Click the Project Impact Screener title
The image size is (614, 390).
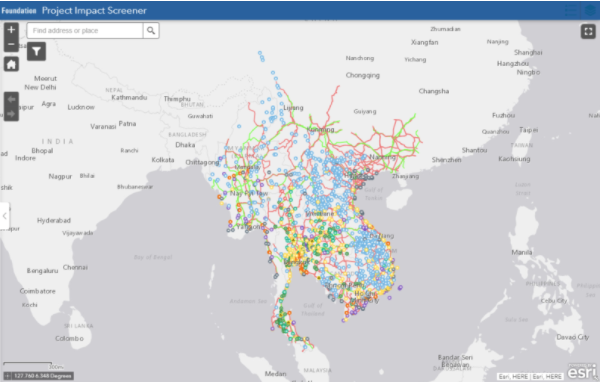[x=94, y=11]
